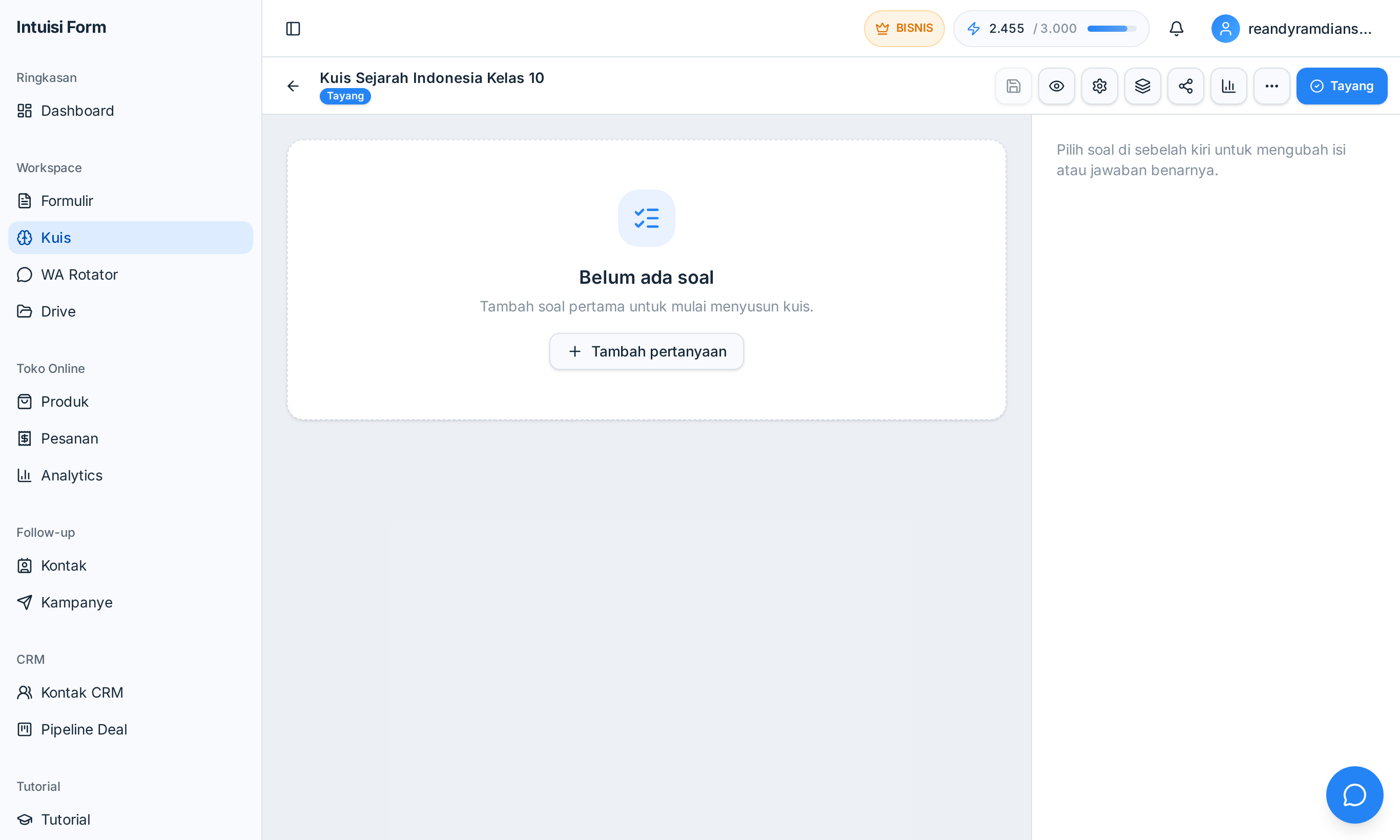
Task: Open quiz settings gear icon
Action: (x=1099, y=86)
